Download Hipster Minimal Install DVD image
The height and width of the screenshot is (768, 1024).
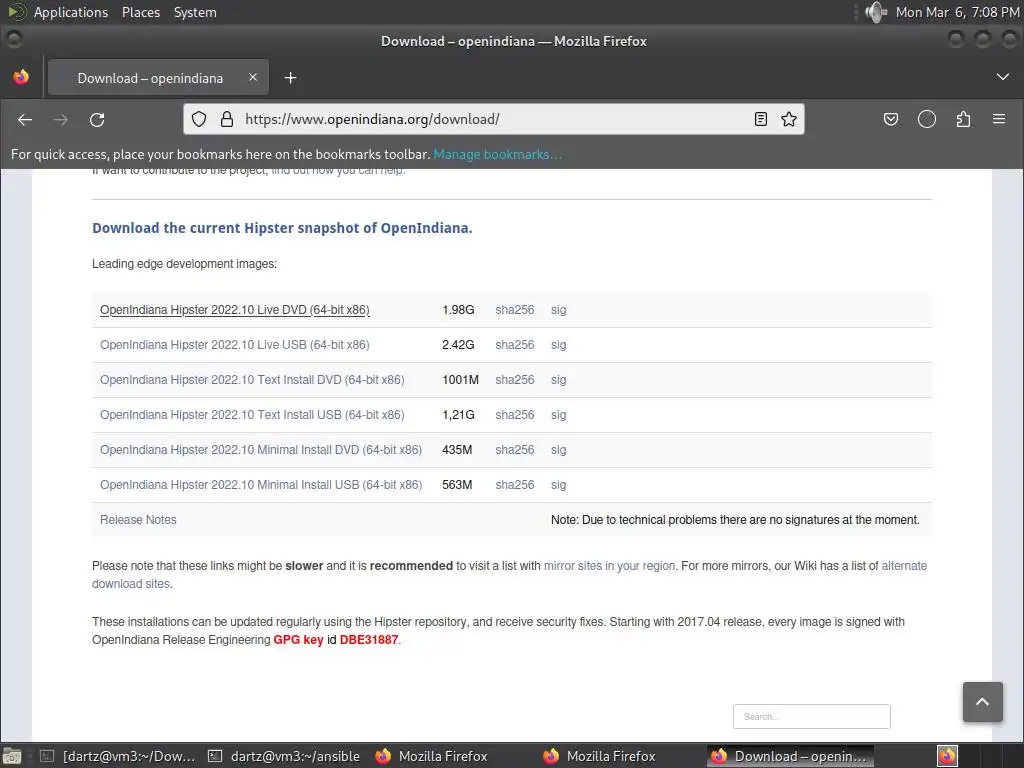[261, 450]
